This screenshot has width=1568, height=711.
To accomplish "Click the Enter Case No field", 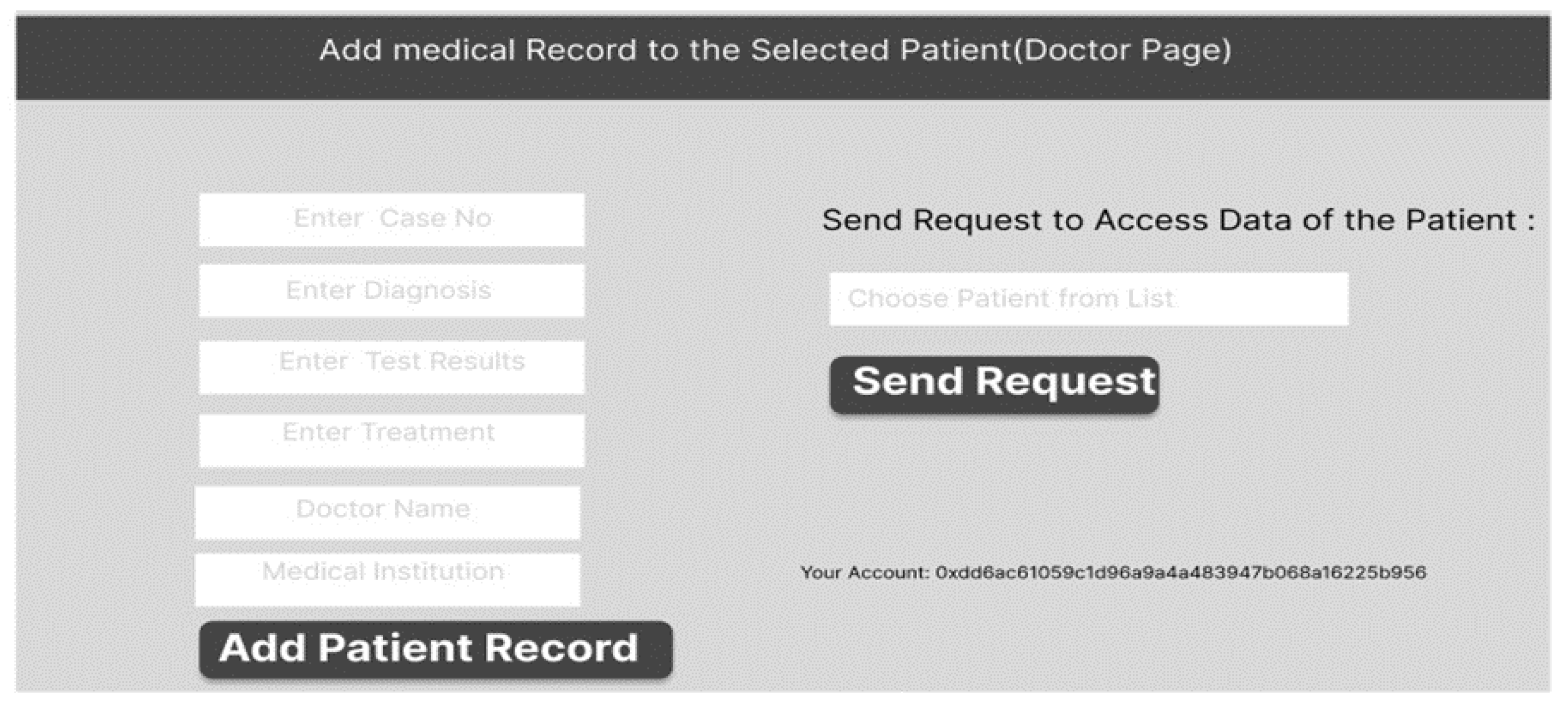I will point(392,219).
